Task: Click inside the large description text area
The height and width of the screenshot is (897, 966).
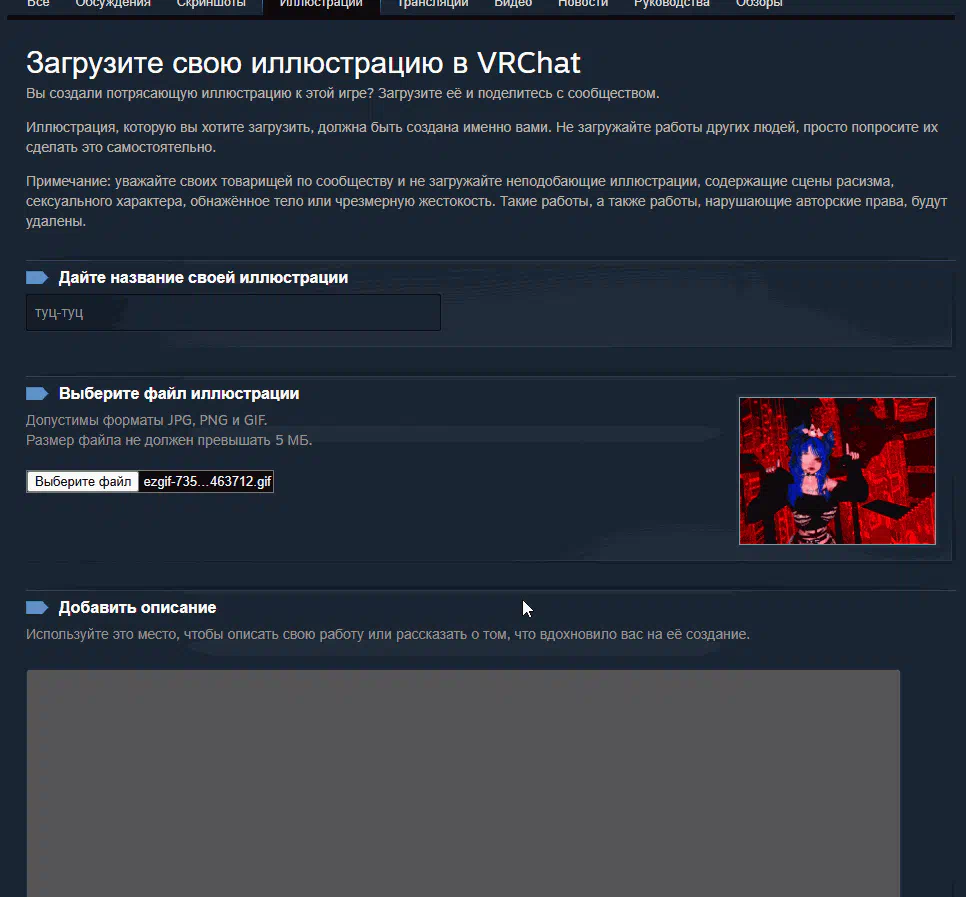Action: (x=463, y=783)
